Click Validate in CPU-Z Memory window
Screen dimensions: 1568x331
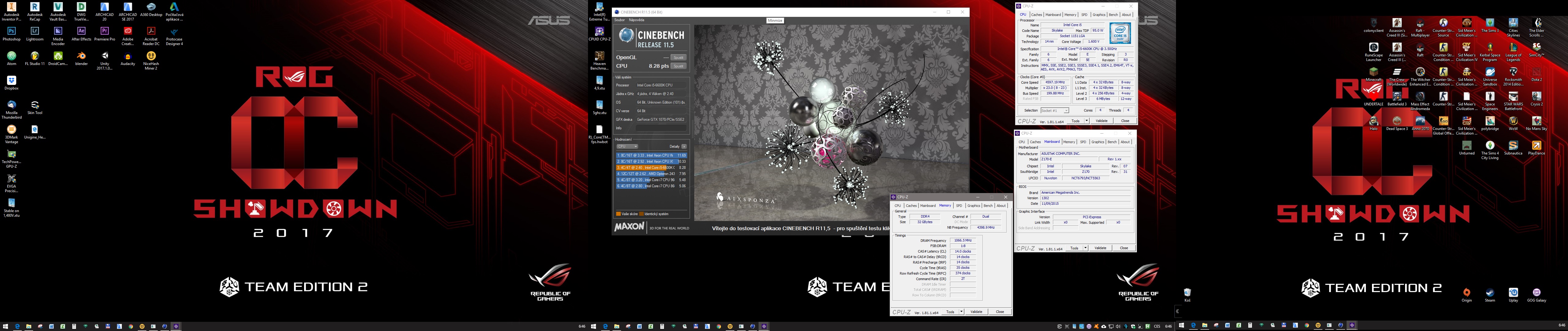pyautogui.click(x=976, y=312)
